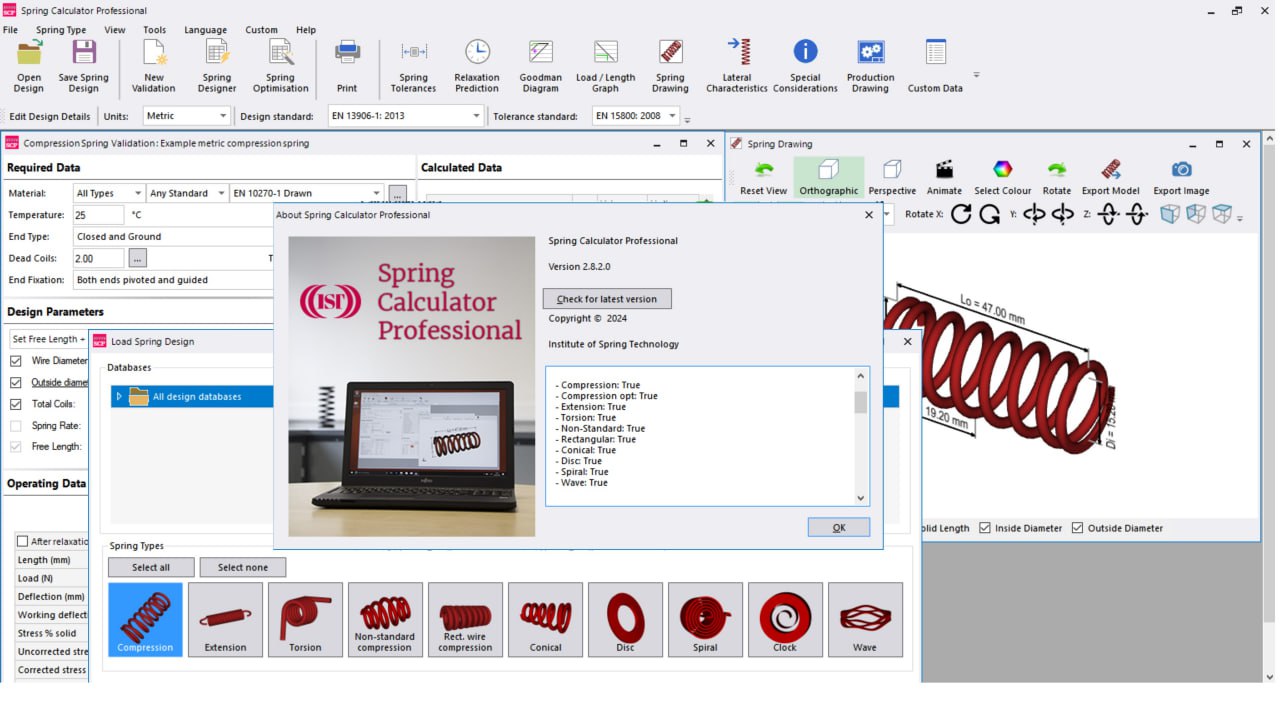Screen dimensions: 1280x720
Task: Uncheck Inside Diameter in Spring Drawing
Action: pos(985,528)
